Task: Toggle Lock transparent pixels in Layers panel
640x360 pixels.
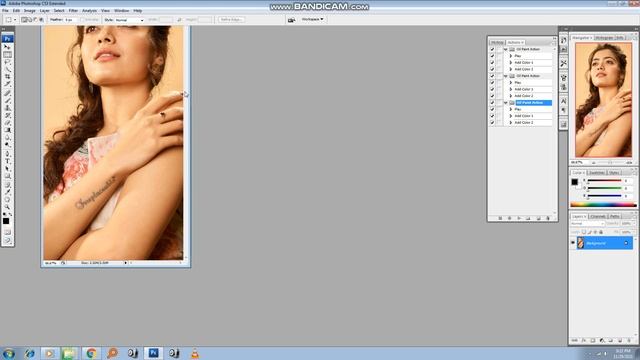Action: tap(584, 232)
